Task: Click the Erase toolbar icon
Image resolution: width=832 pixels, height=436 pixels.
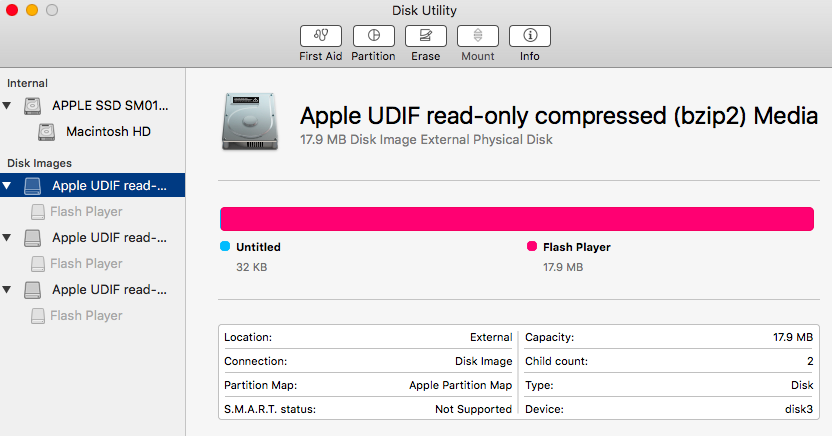Action: 425,36
